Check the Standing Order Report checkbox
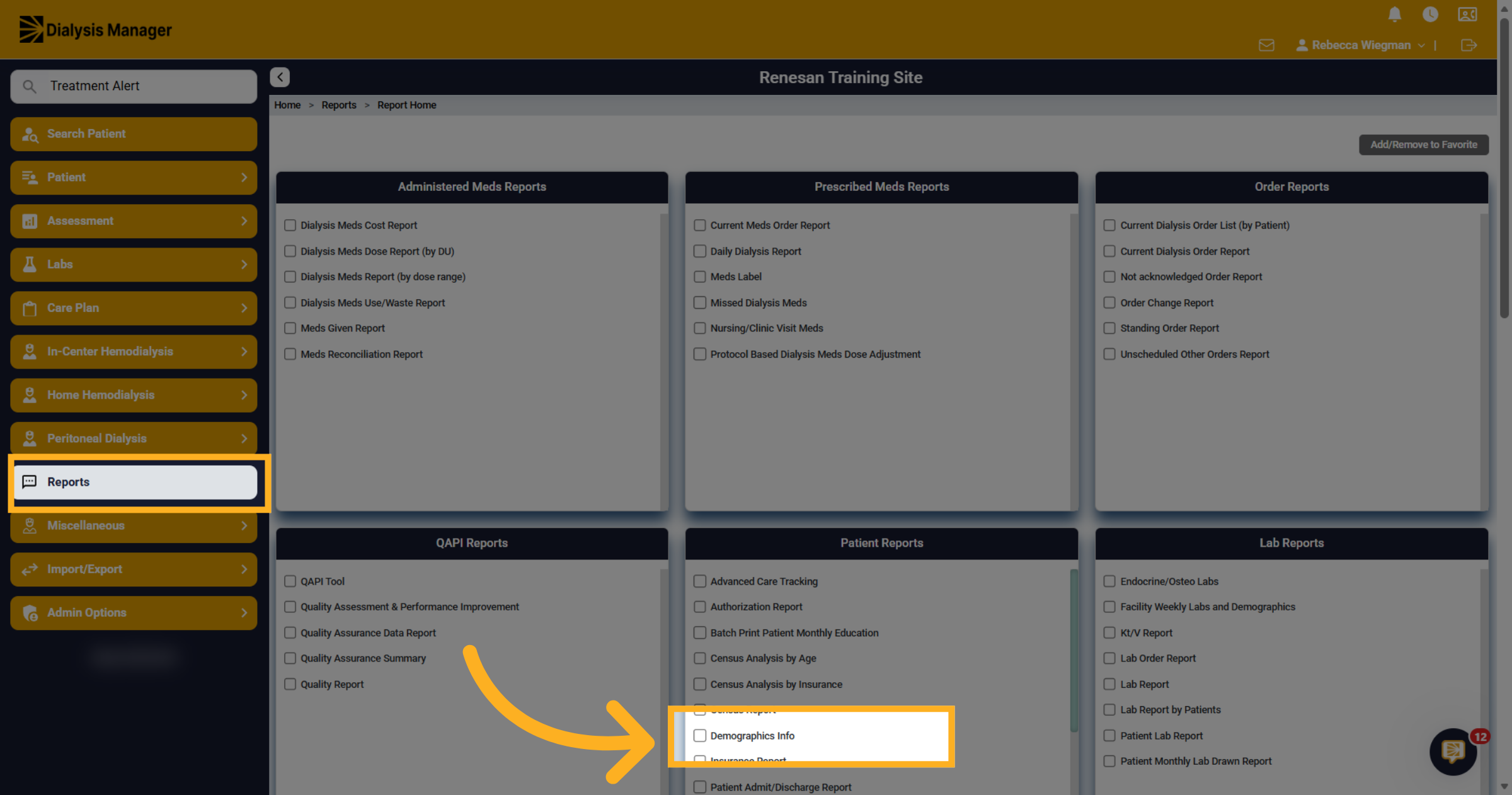This screenshot has width=1512, height=795. (1109, 328)
